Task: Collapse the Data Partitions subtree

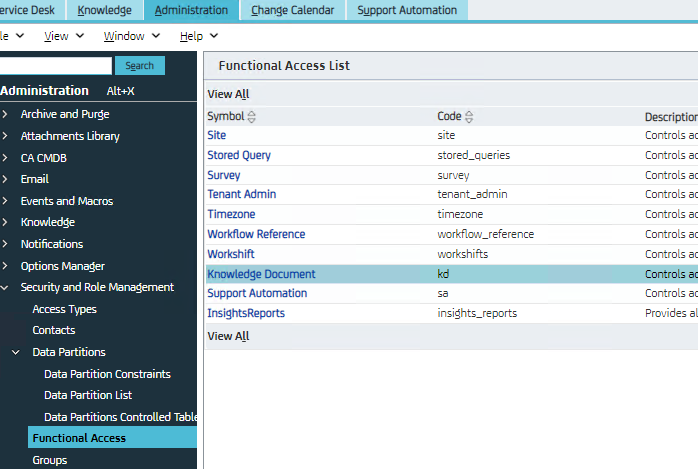Action: pos(17,352)
